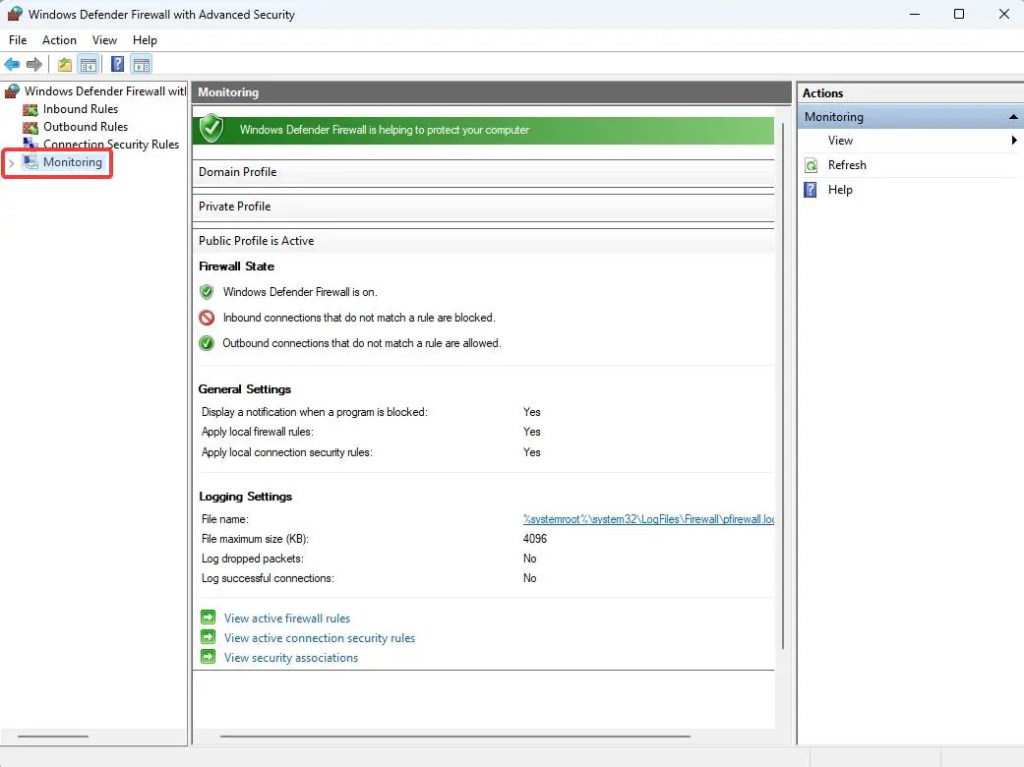
Task: Select Monitoring in the console tree
Action: 72,162
